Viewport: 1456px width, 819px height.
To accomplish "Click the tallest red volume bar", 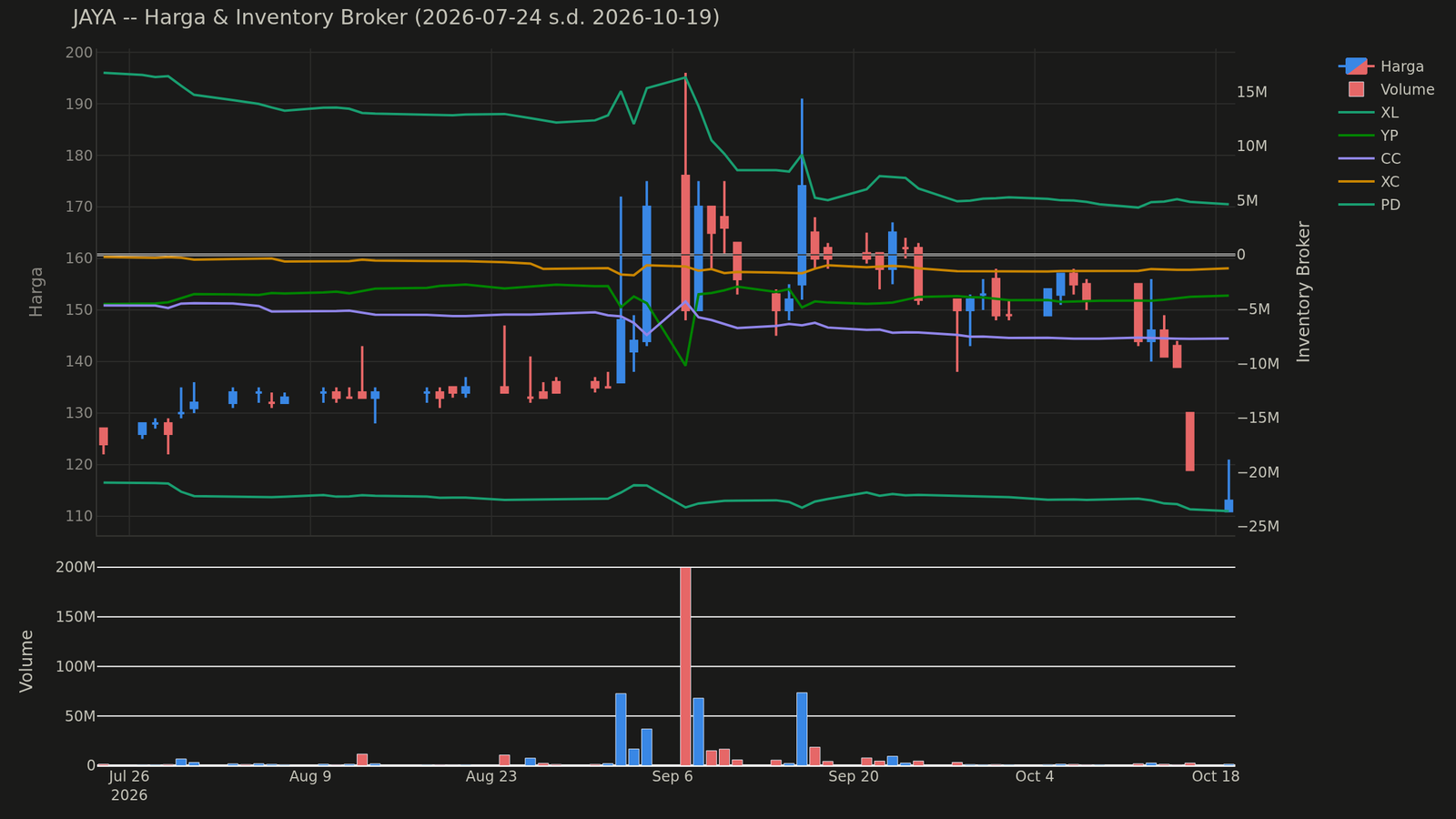I will (685, 666).
